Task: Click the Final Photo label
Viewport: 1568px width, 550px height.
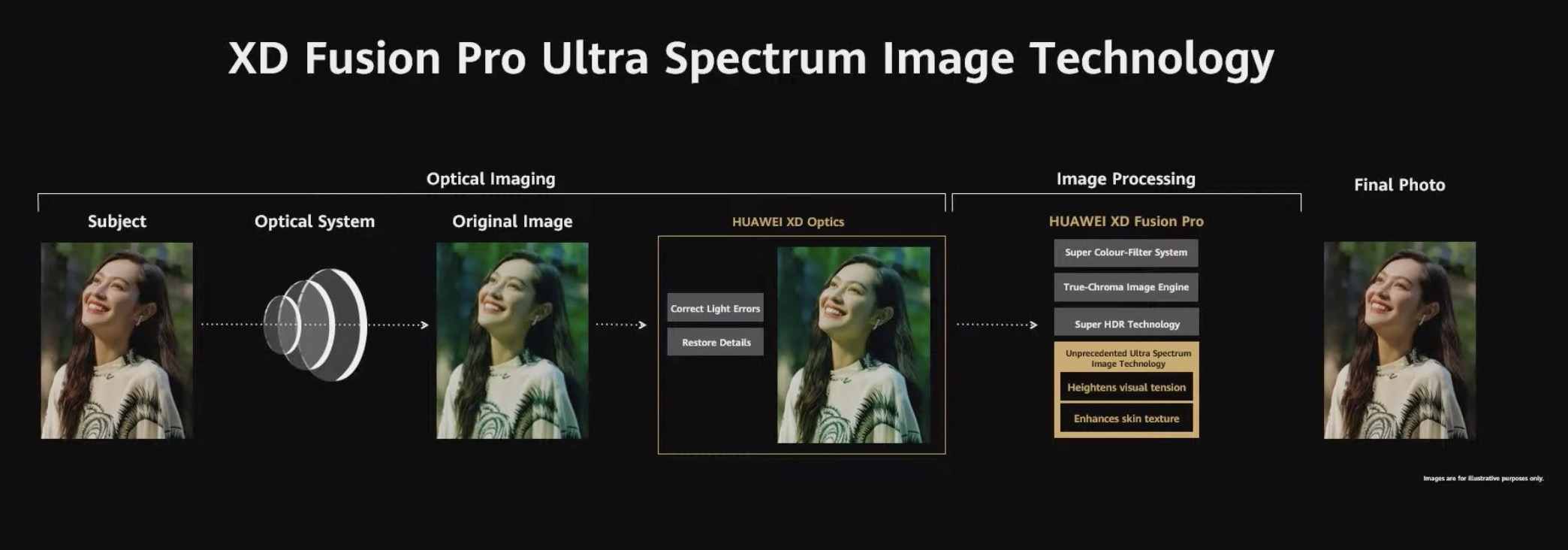Action: (x=1400, y=185)
